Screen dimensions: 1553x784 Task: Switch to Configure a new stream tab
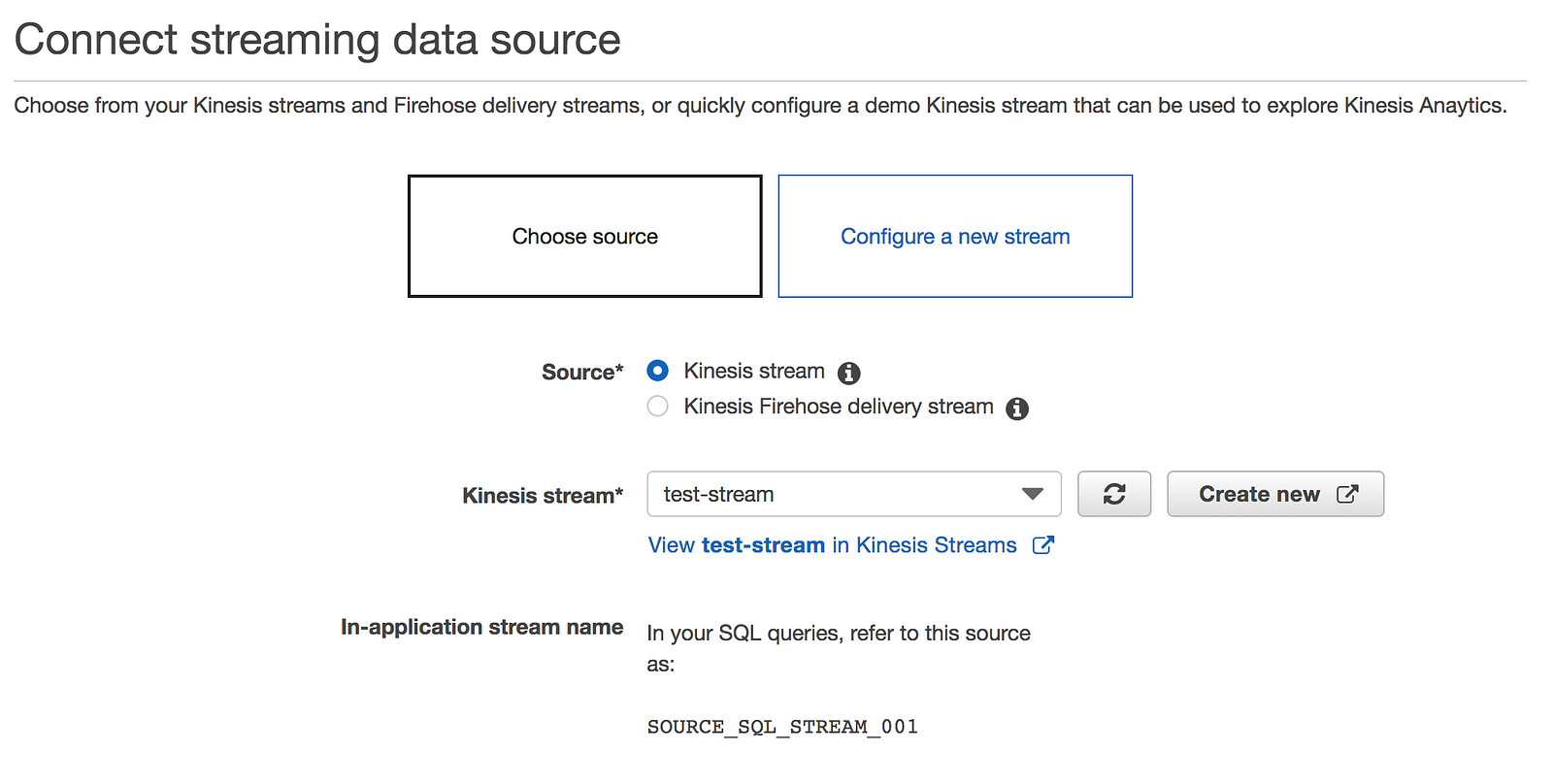coord(955,236)
